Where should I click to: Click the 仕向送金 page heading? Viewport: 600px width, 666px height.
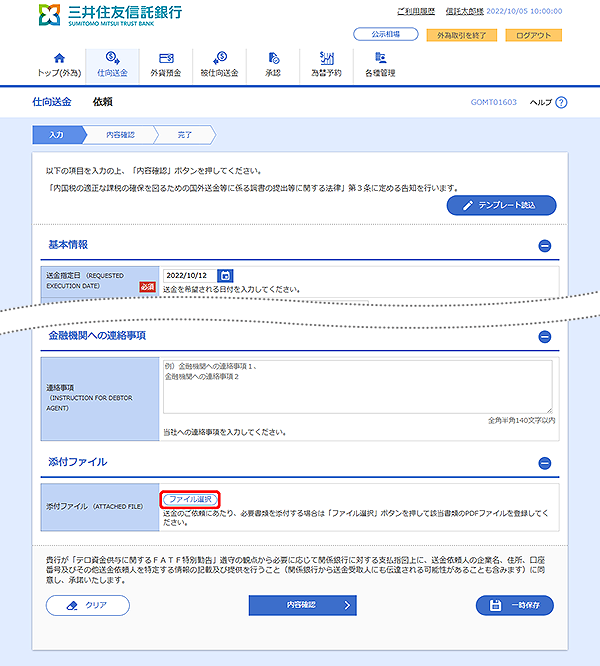pos(52,102)
